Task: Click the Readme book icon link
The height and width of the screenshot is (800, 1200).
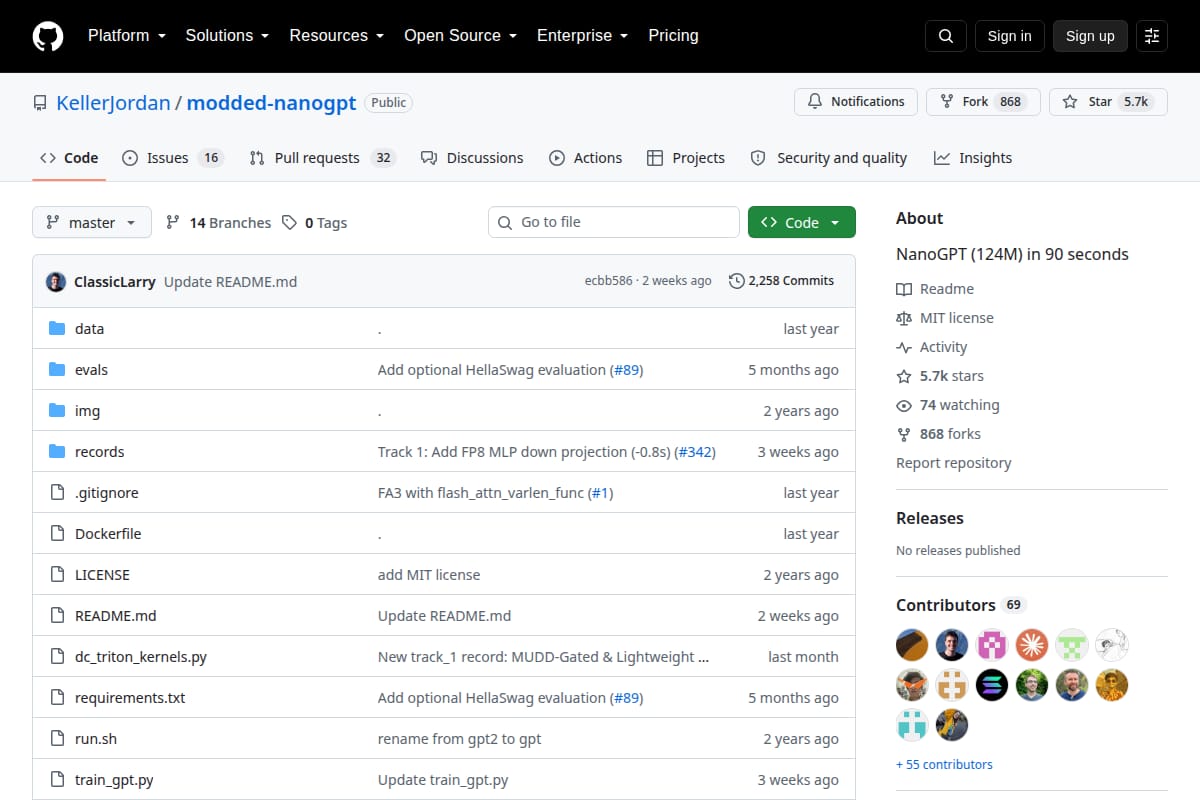Action: (935, 289)
